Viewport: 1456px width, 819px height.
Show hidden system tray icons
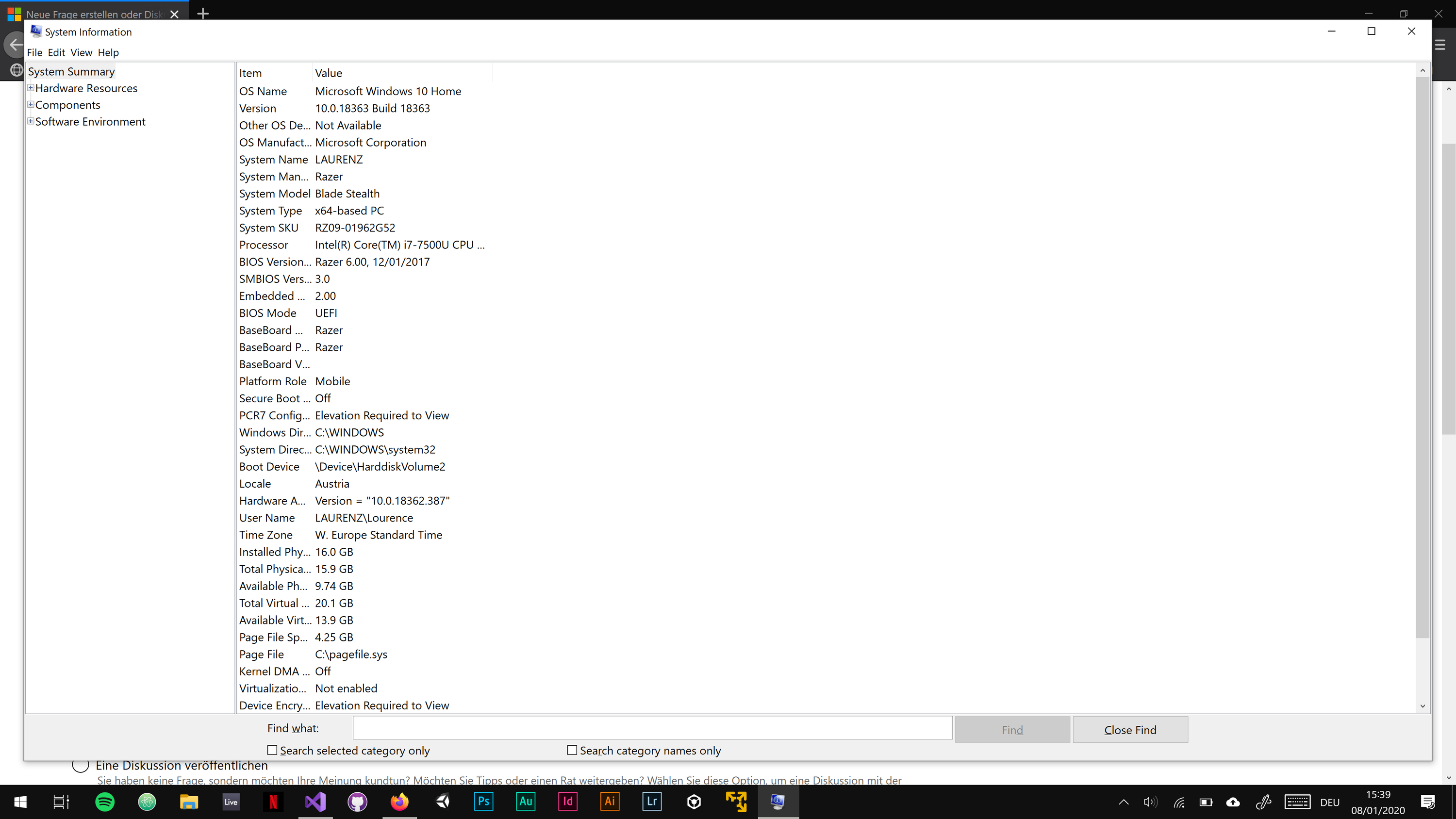click(1124, 802)
